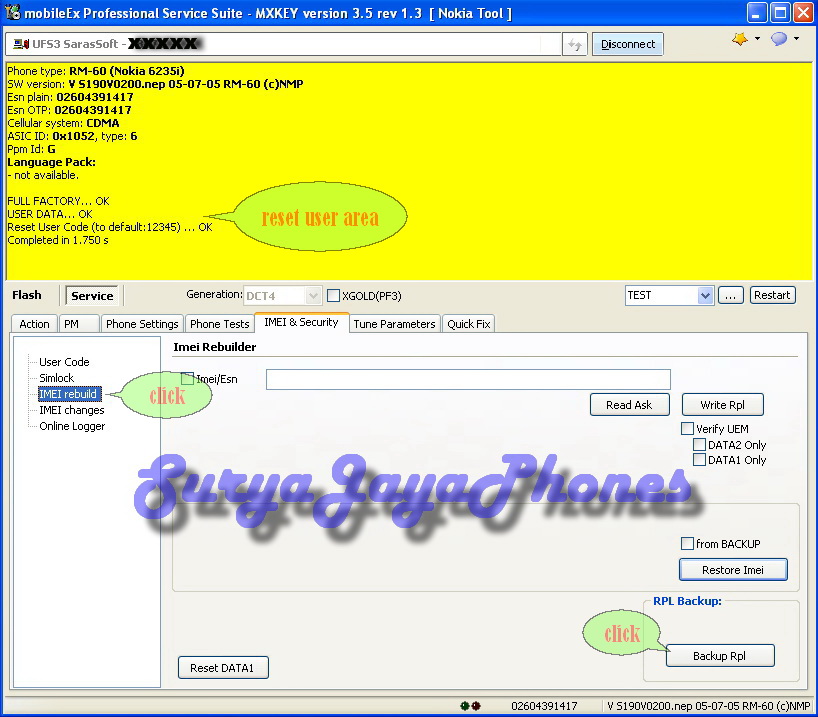The width and height of the screenshot is (818, 717).
Task: Click the mobileEx app icon in title bar
Action: pyautogui.click(x=12, y=12)
